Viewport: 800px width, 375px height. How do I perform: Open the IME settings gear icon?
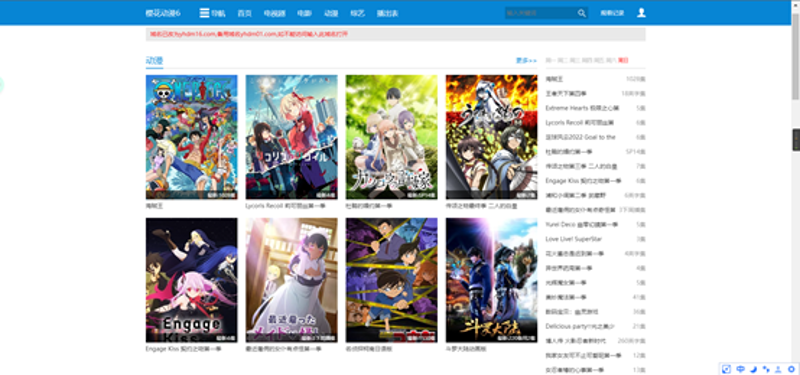791,369
